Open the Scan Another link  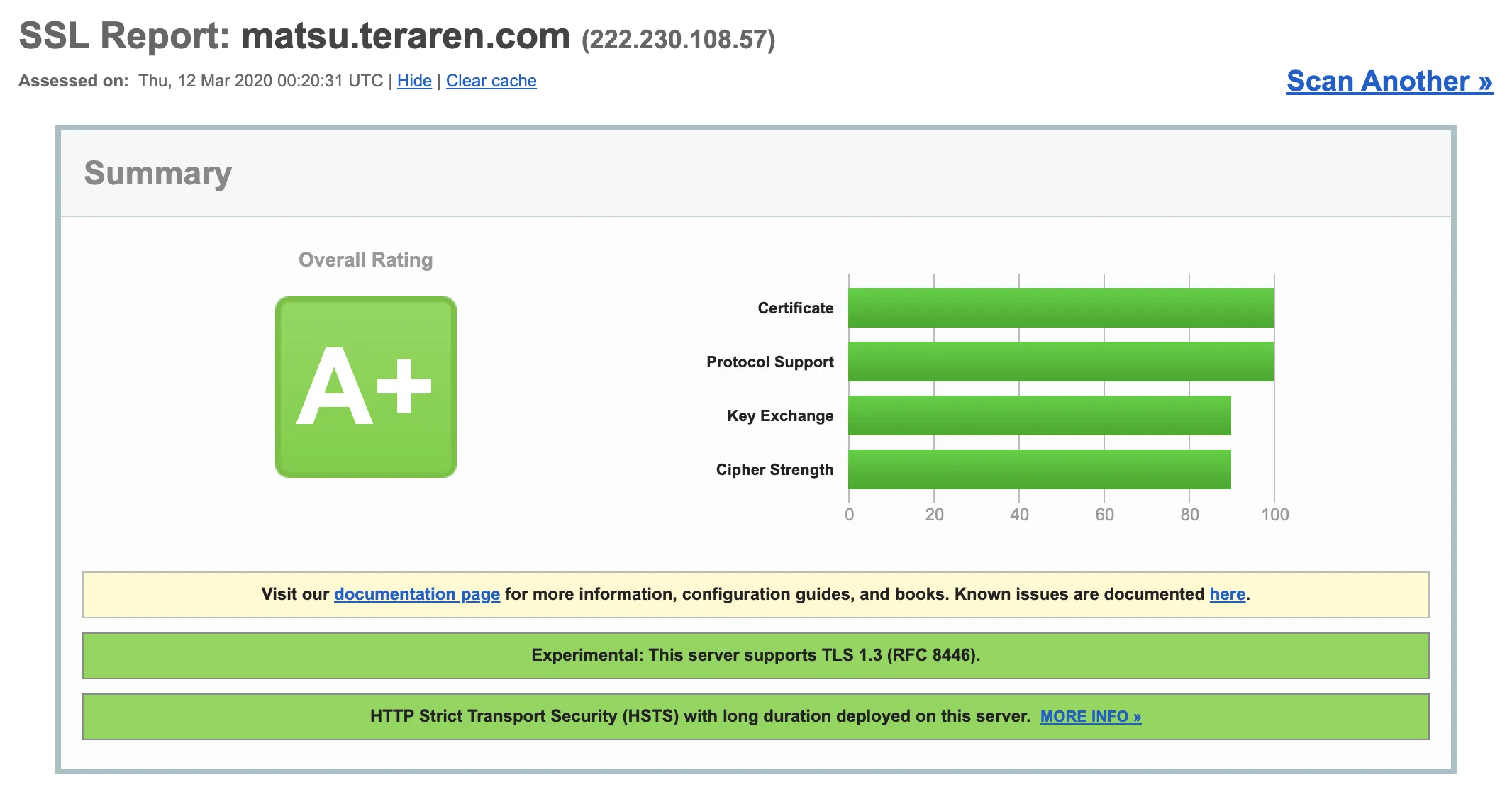point(1389,81)
